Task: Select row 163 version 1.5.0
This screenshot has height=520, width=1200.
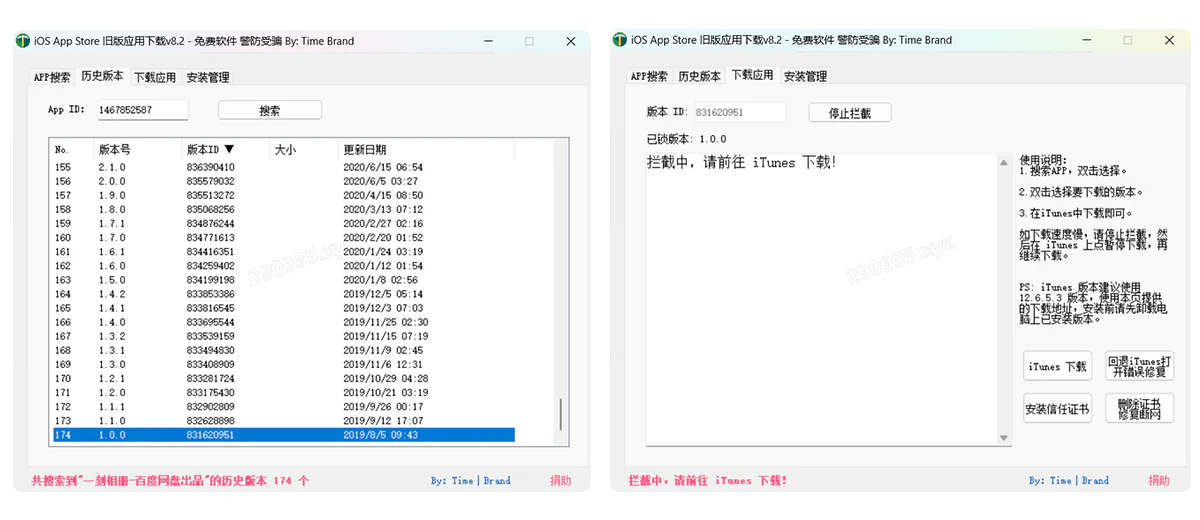Action: (x=284, y=280)
